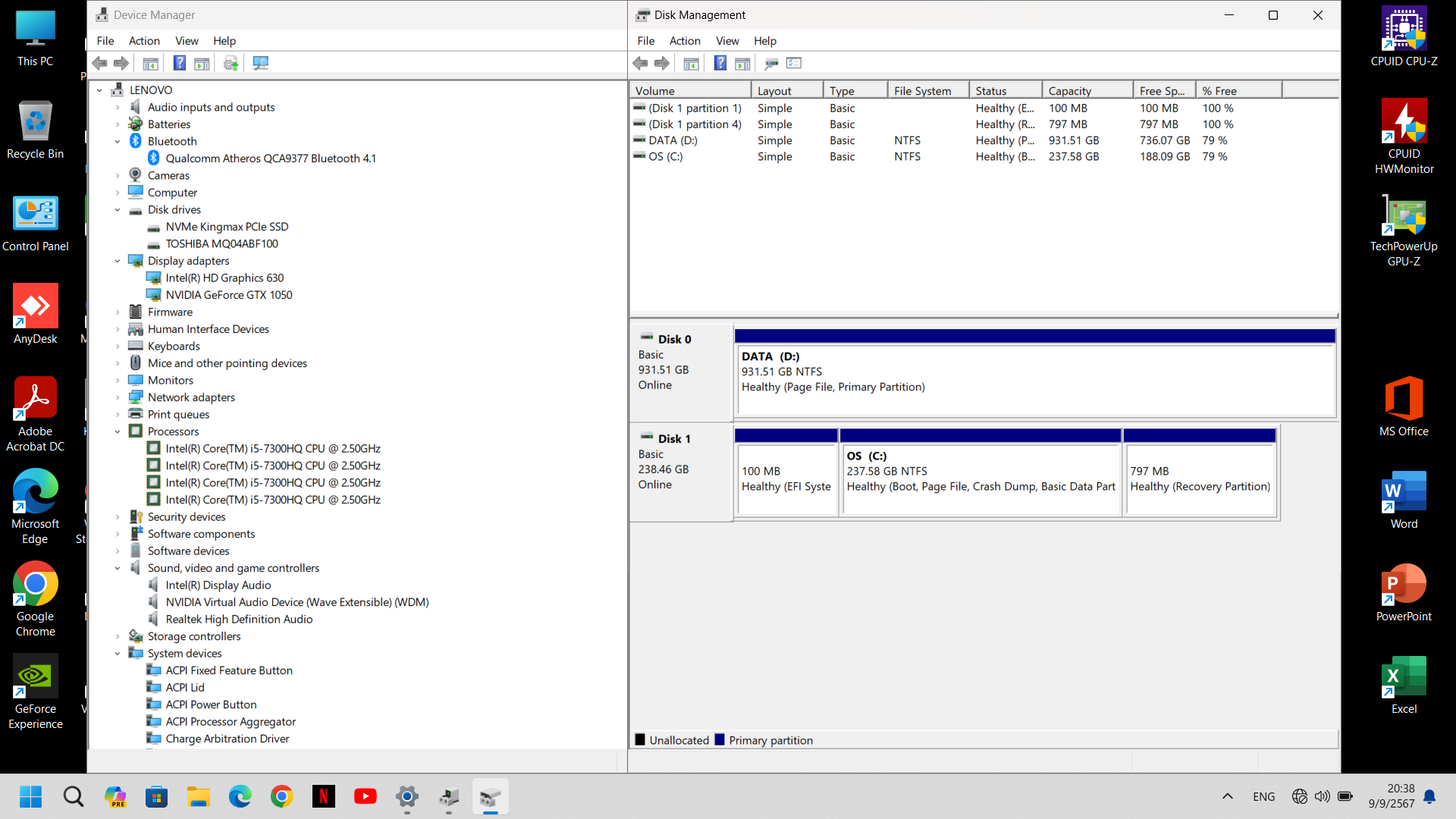Click Scan for hardware changes monitor icon

(261, 63)
